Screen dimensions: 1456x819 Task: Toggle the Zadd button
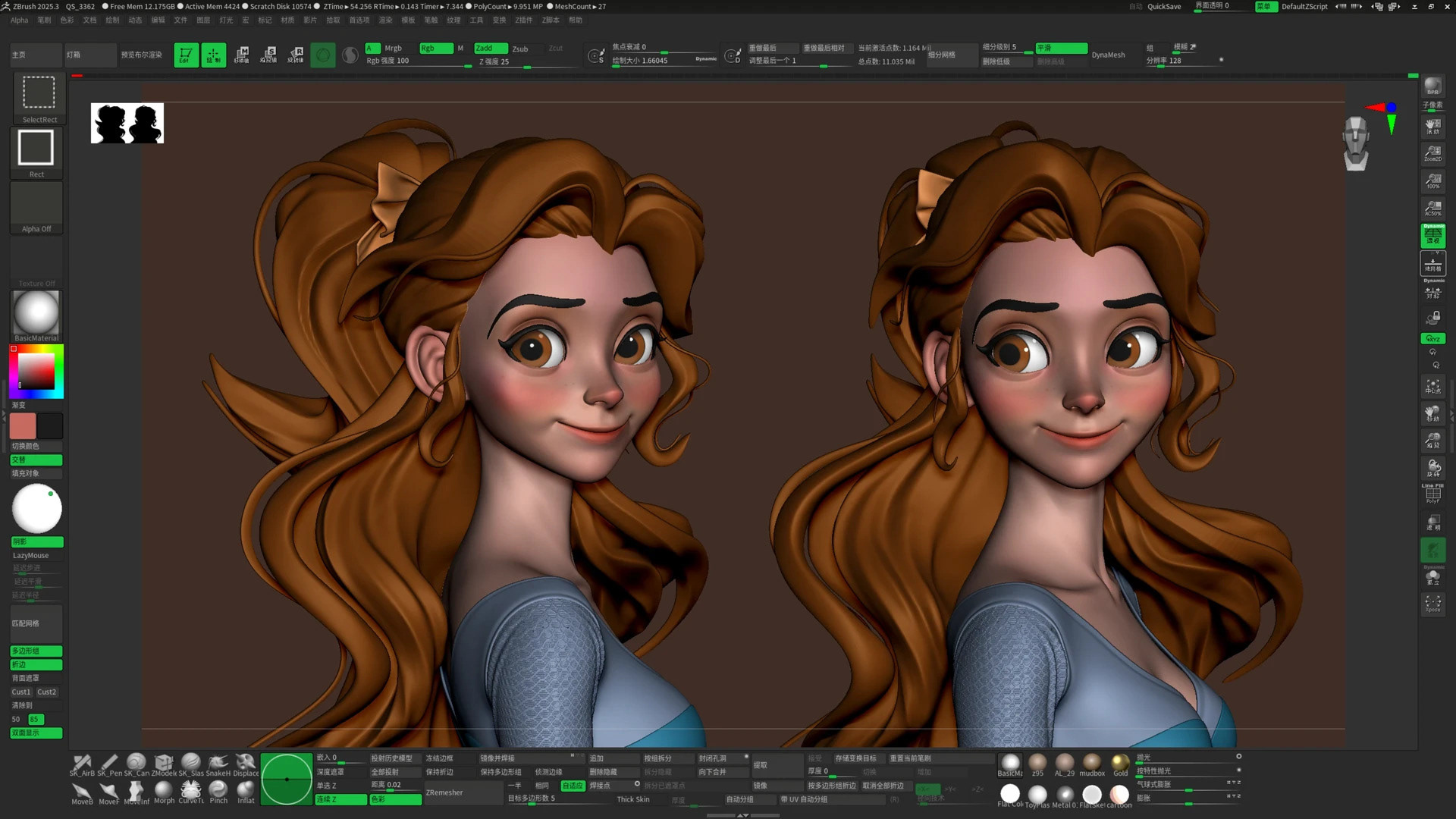[491, 48]
